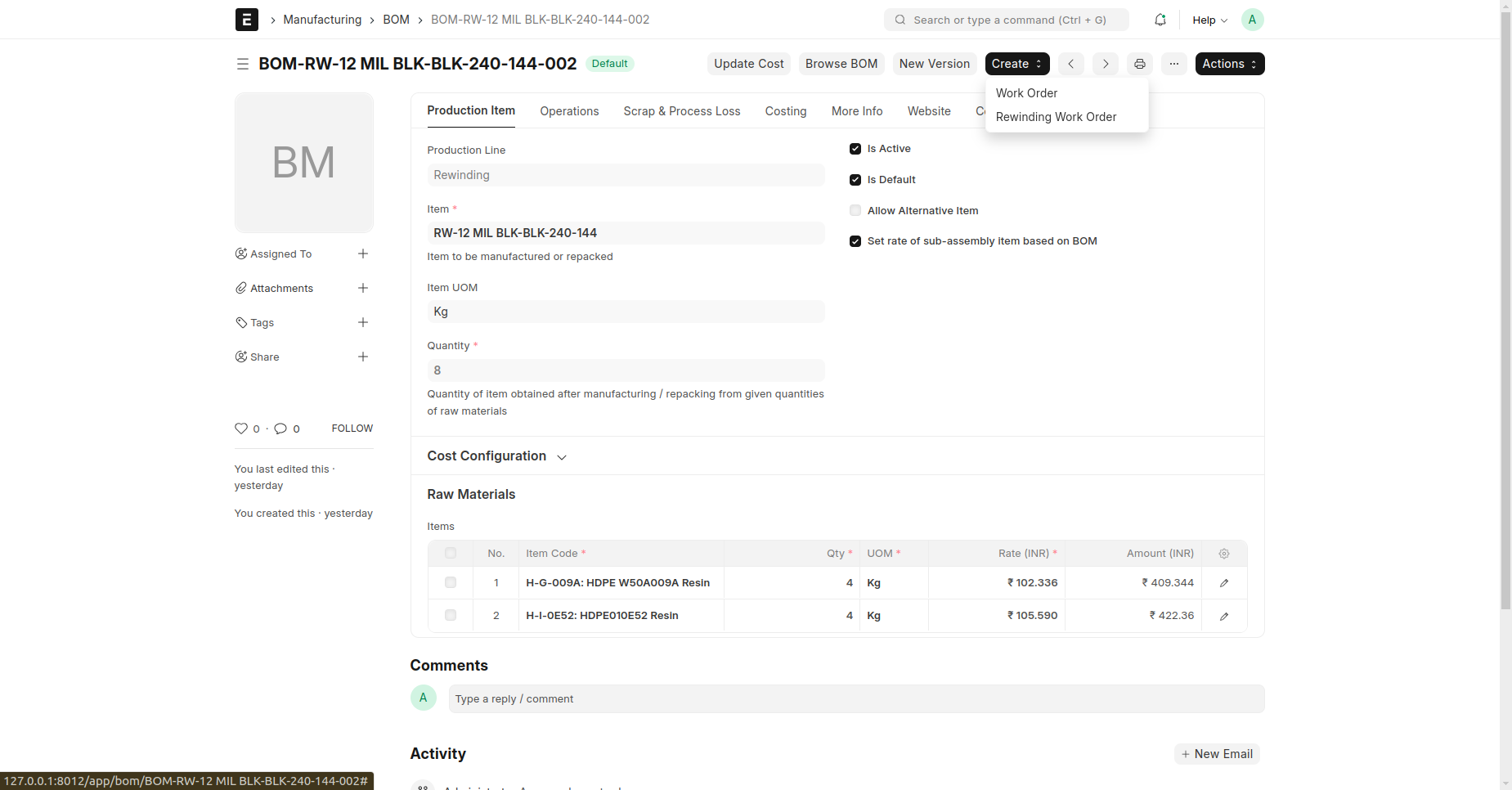Click the New Email button

(x=1216, y=754)
